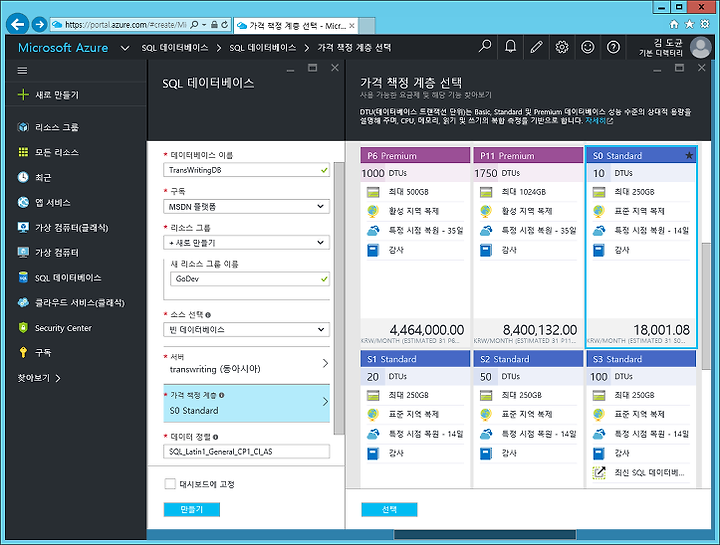Open 서버 transwriting (동아시아) row
The image size is (720, 545).
[246, 364]
